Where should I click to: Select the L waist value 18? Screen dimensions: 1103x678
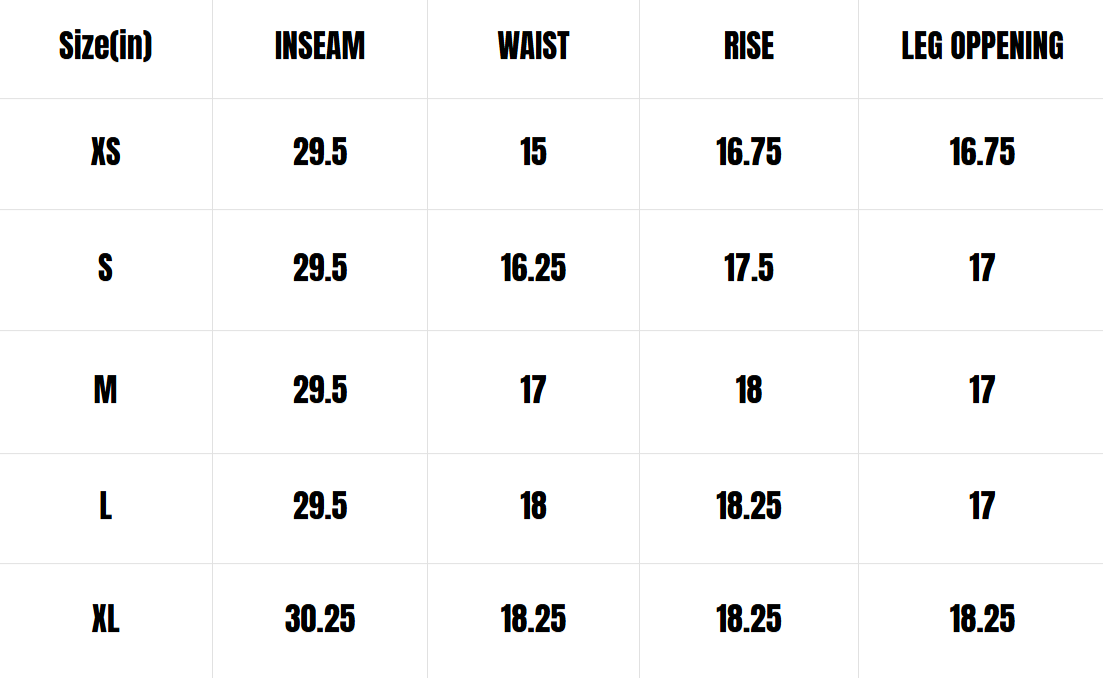tap(533, 506)
